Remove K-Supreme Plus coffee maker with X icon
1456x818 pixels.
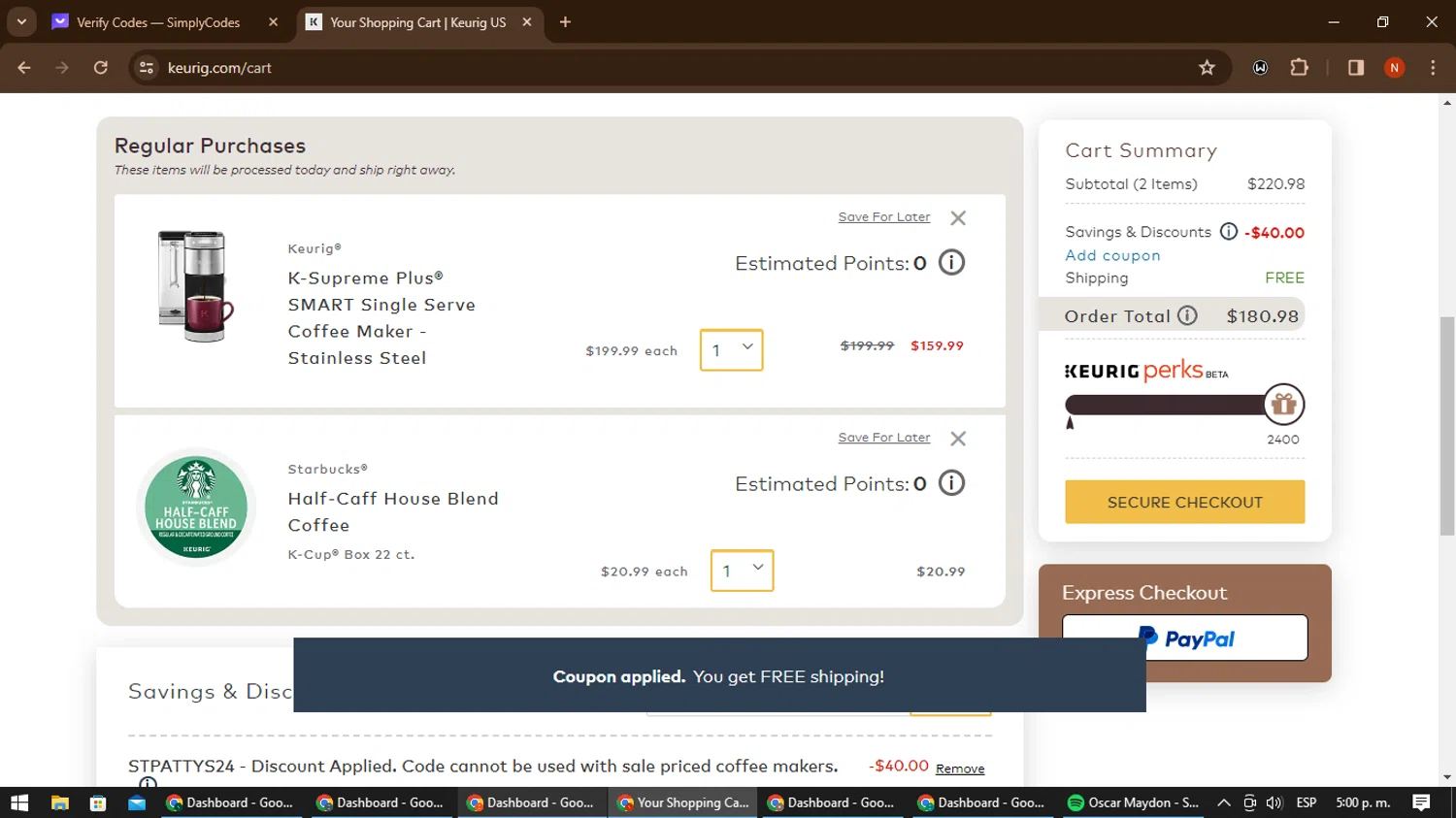(x=958, y=218)
